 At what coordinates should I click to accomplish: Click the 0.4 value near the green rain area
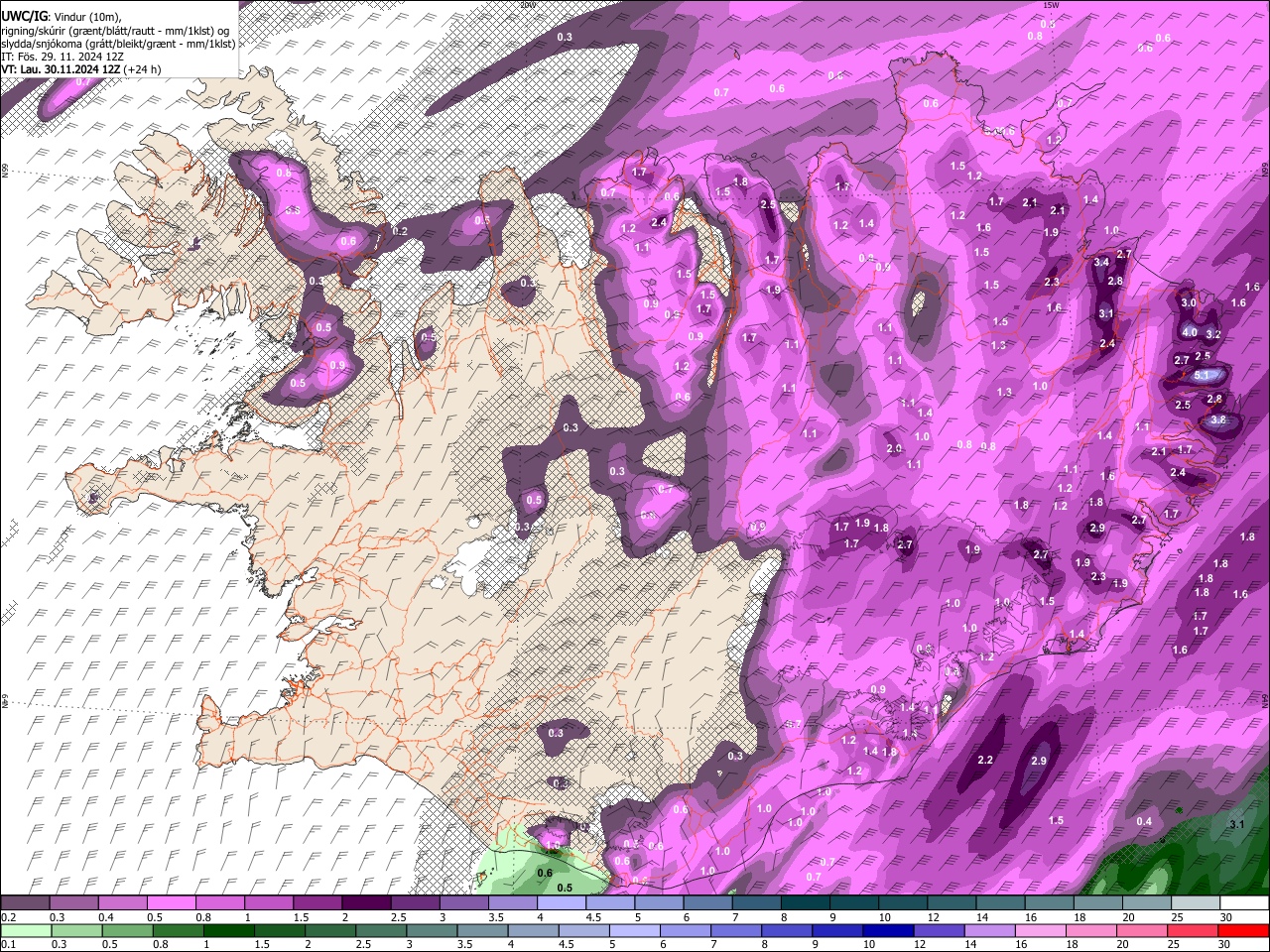1144,821
